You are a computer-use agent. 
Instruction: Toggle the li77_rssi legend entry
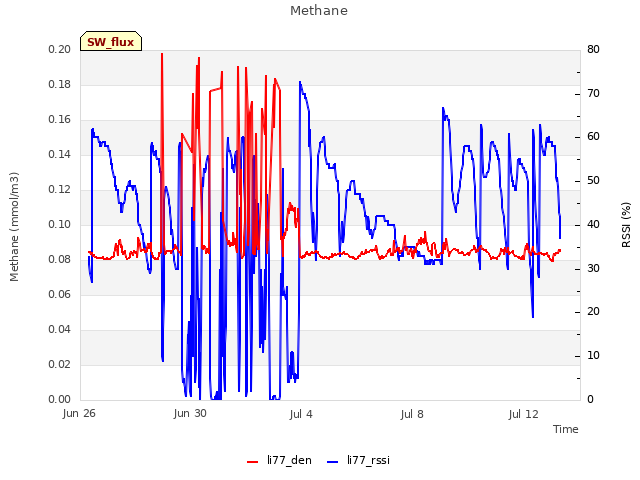pos(358,460)
